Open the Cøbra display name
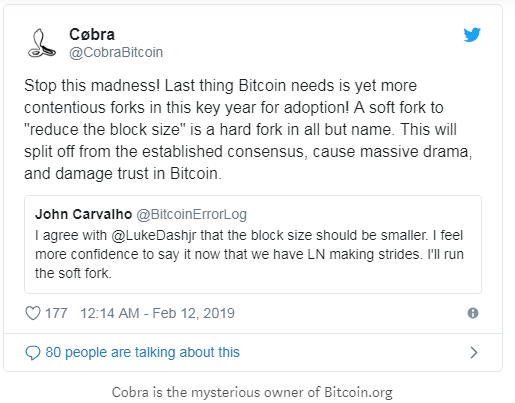 click(x=92, y=34)
